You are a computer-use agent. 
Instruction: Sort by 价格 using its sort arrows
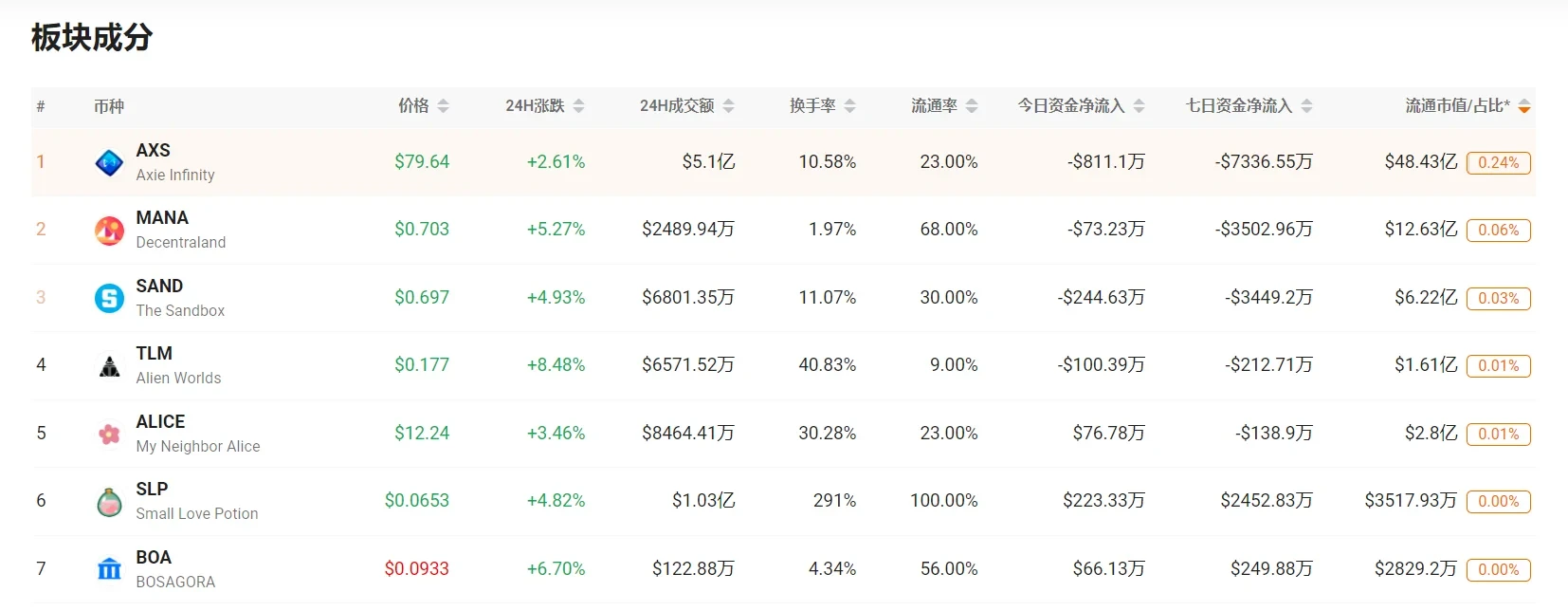443,106
